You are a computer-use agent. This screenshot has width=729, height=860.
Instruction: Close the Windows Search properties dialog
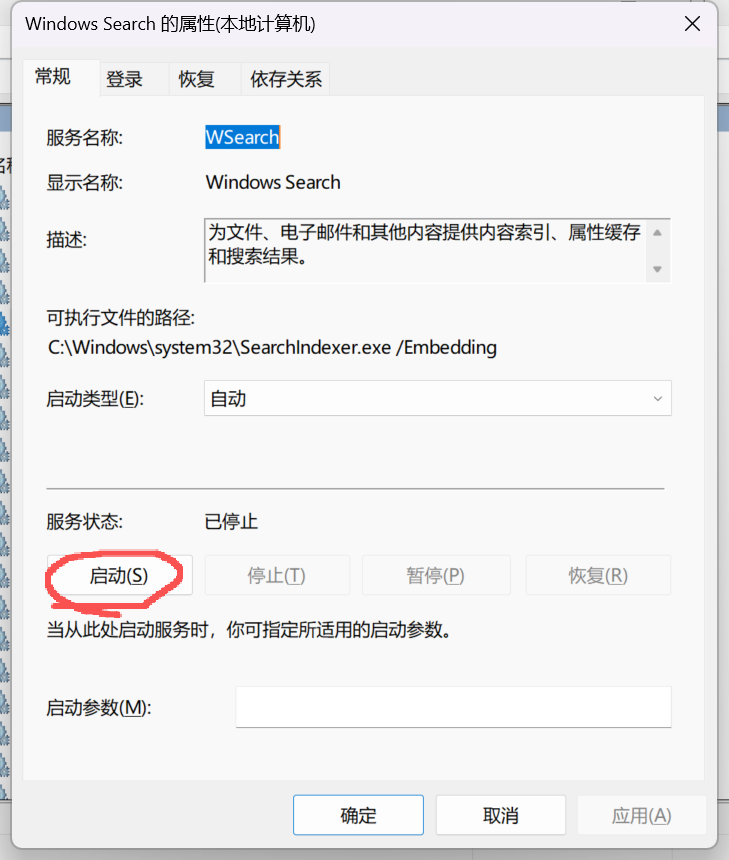pos(692,24)
